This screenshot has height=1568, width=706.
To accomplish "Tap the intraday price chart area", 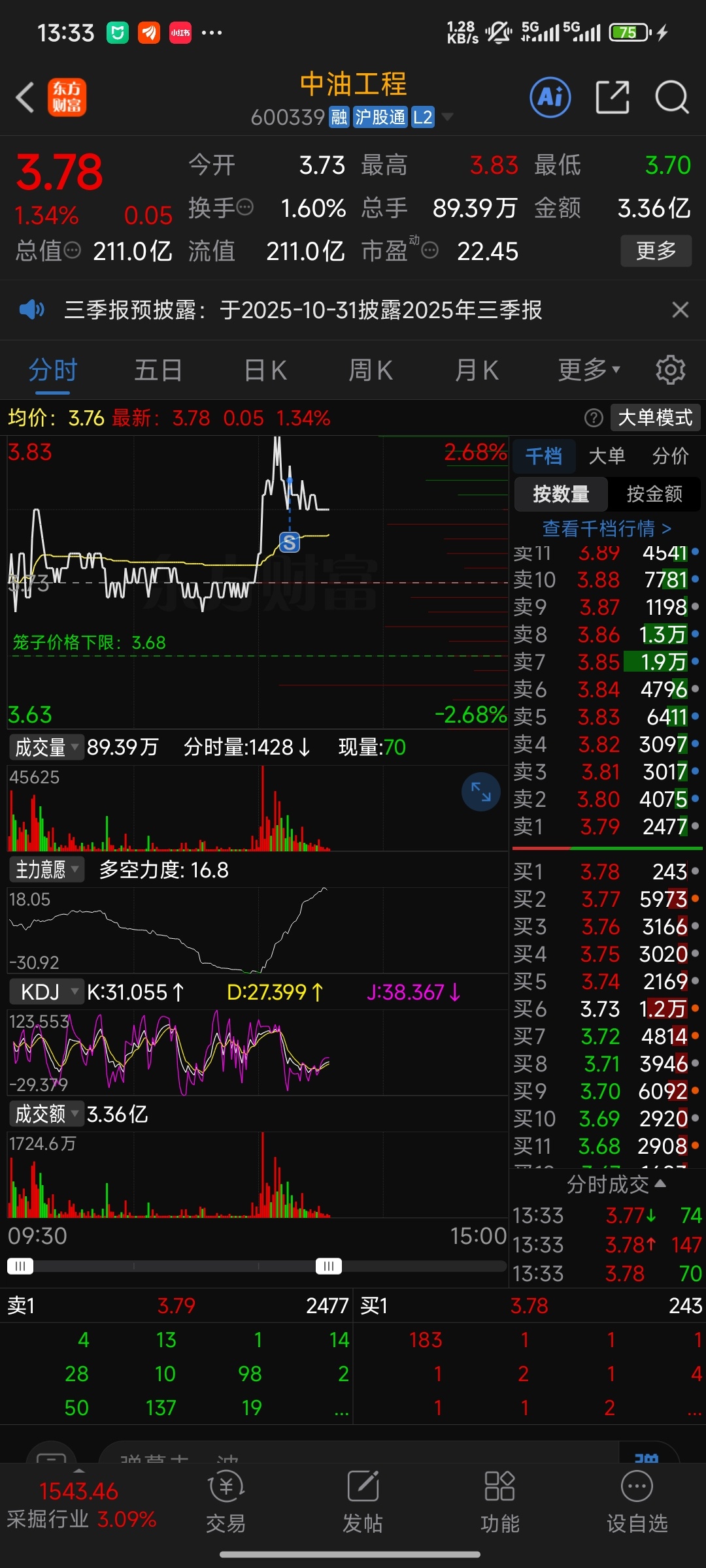I will [258, 582].
